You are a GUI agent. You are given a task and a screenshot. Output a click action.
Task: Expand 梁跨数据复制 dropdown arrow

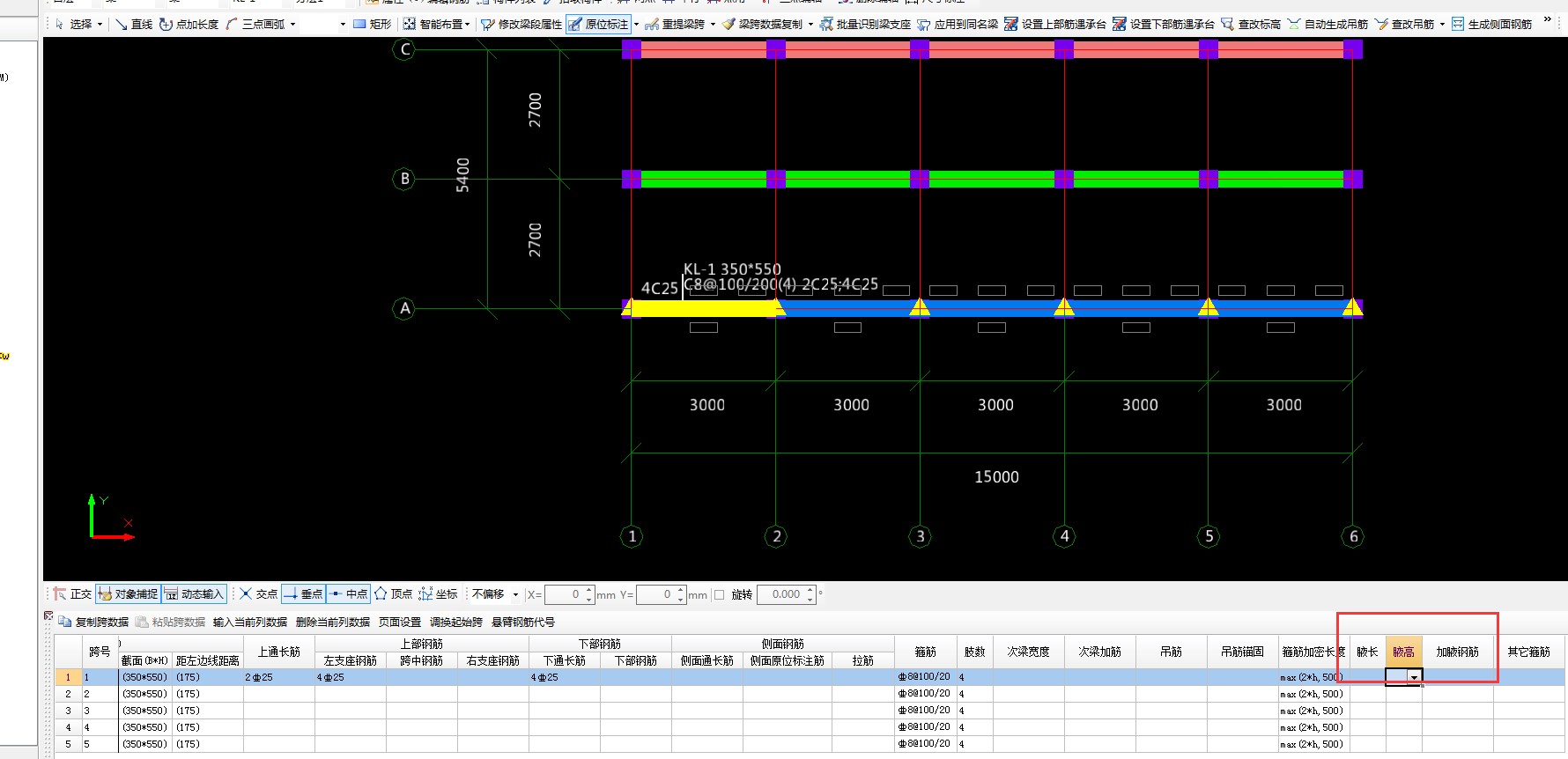tap(810, 25)
